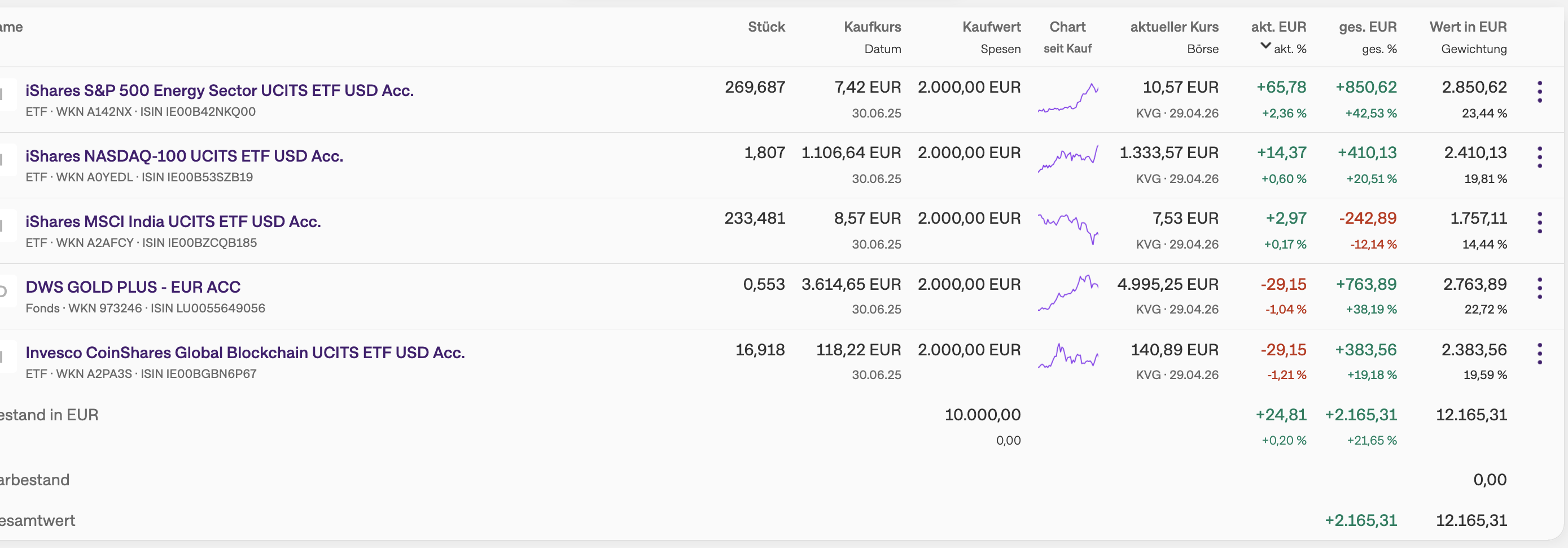Click the sort arrow beside akt. % header
Viewport: 1568px width, 548px height.
coord(1265,46)
